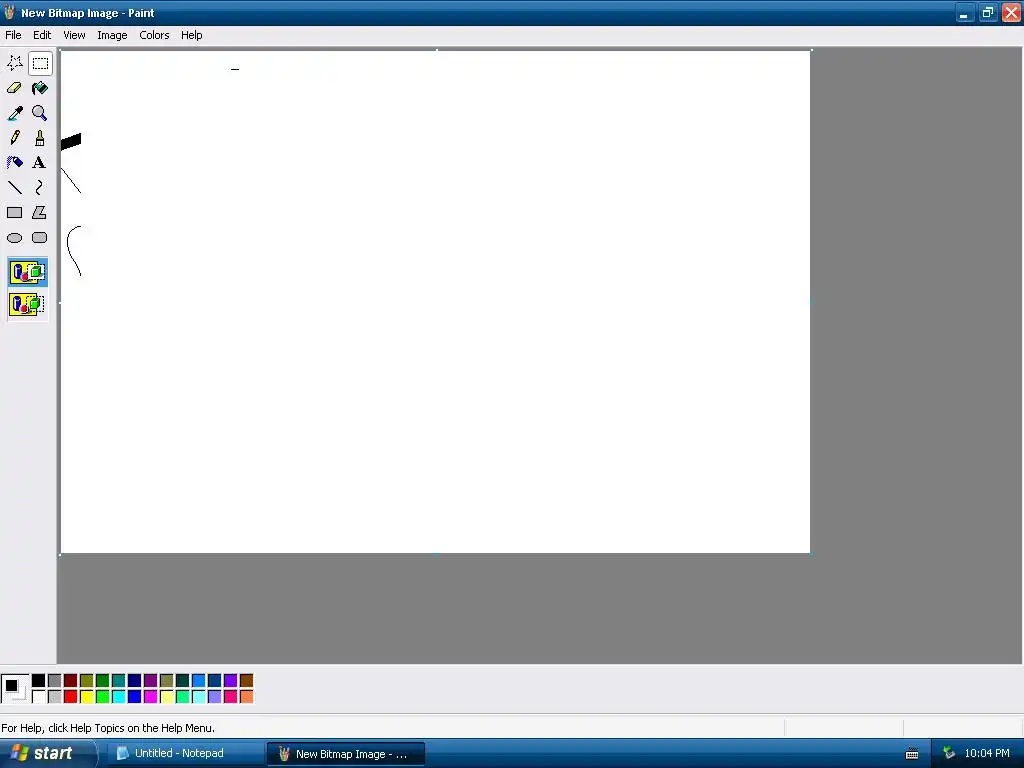Click New Bitmap Image taskbar button
This screenshot has width=1024, height=768.
(346, 754)
